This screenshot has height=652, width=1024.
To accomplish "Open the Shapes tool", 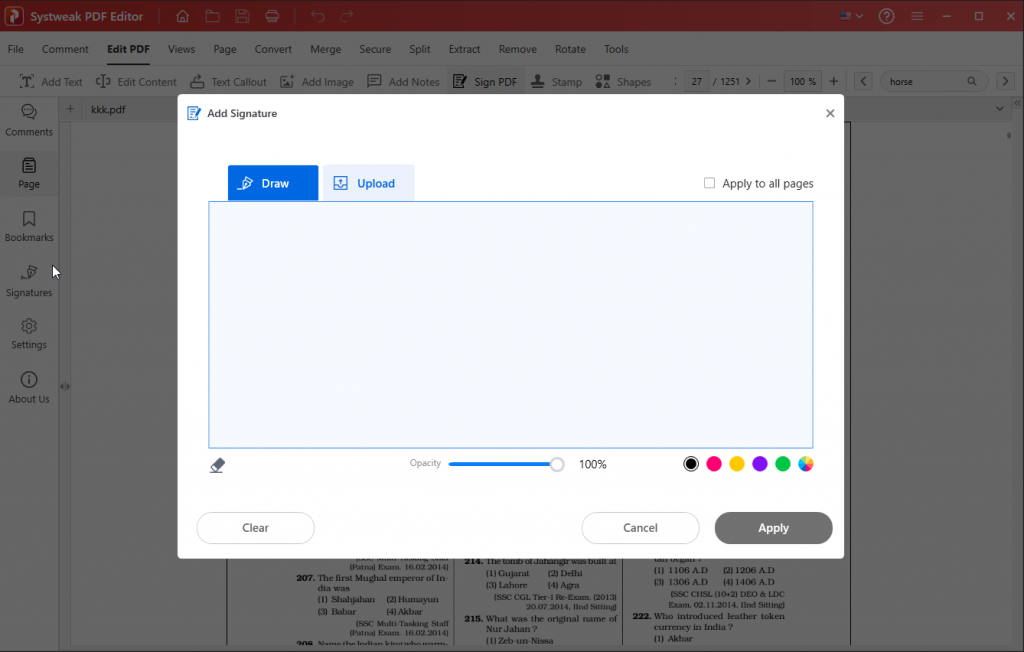I will [x=622, y=81].
